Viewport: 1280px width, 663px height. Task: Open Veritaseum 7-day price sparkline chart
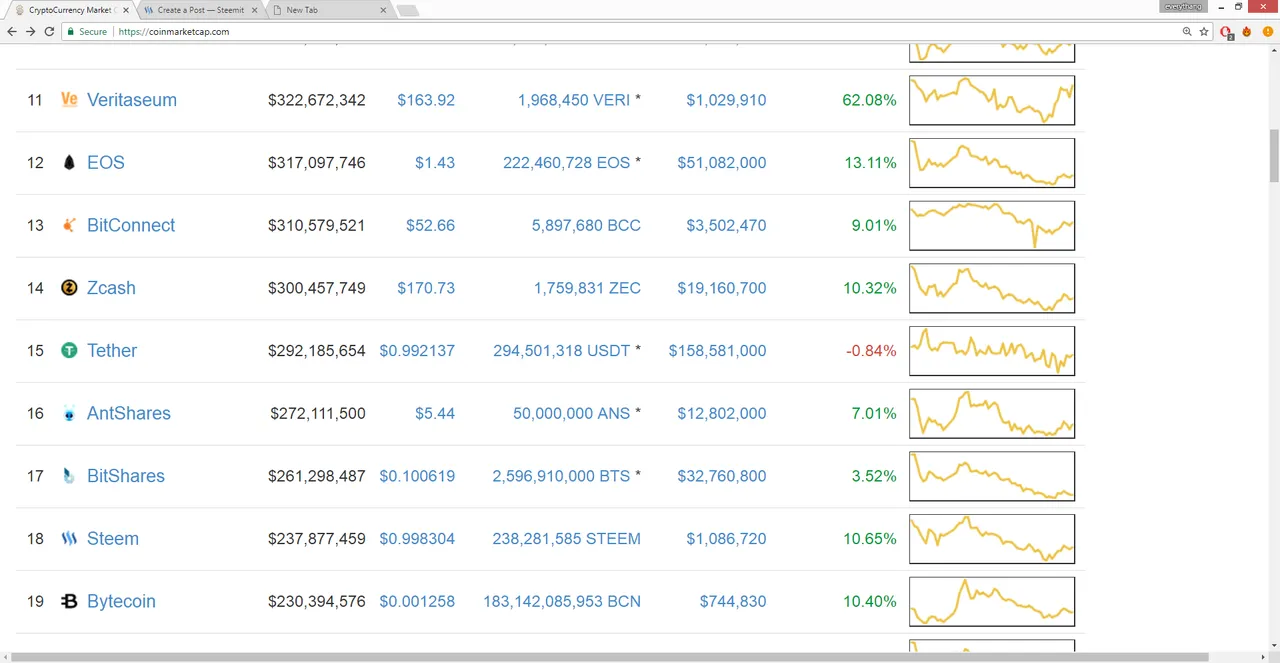point(992,100)
